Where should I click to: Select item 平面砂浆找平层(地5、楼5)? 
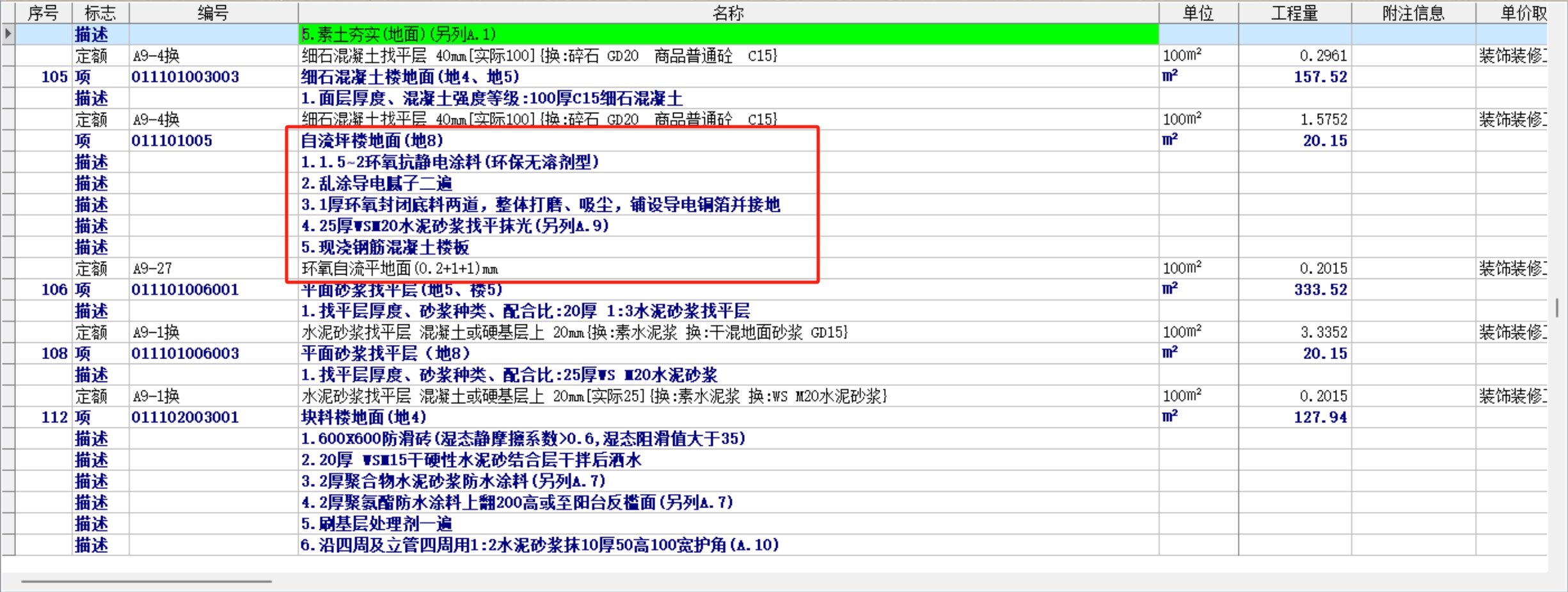402,289
